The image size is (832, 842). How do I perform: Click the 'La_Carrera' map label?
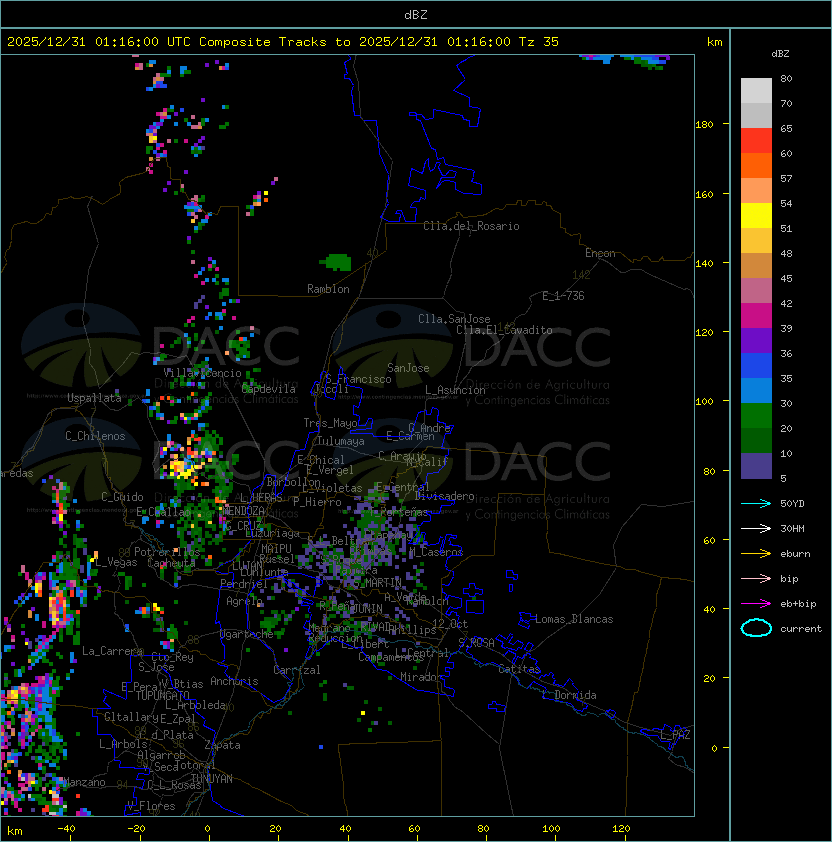tap(113, 651)
